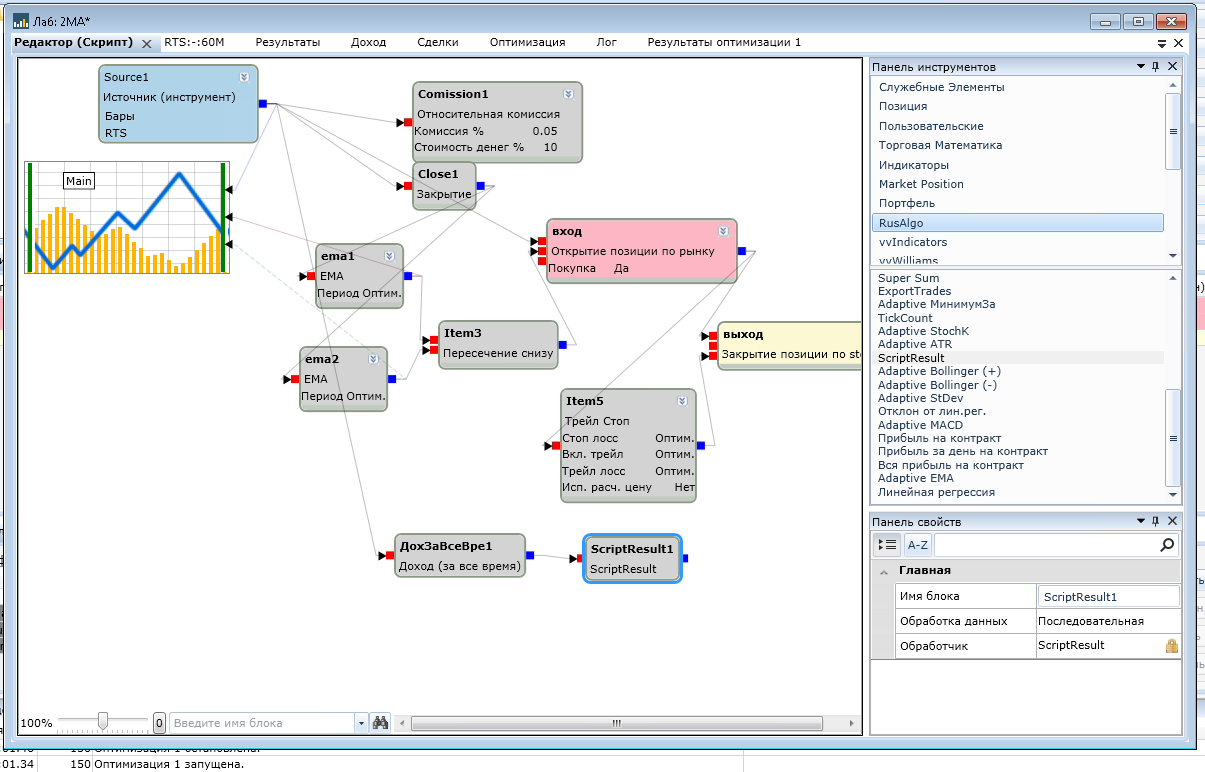Select the Индикаторы category in toolbox
Image resolution: width=1205 pixels, height=772 pixels.
[913, 165]
